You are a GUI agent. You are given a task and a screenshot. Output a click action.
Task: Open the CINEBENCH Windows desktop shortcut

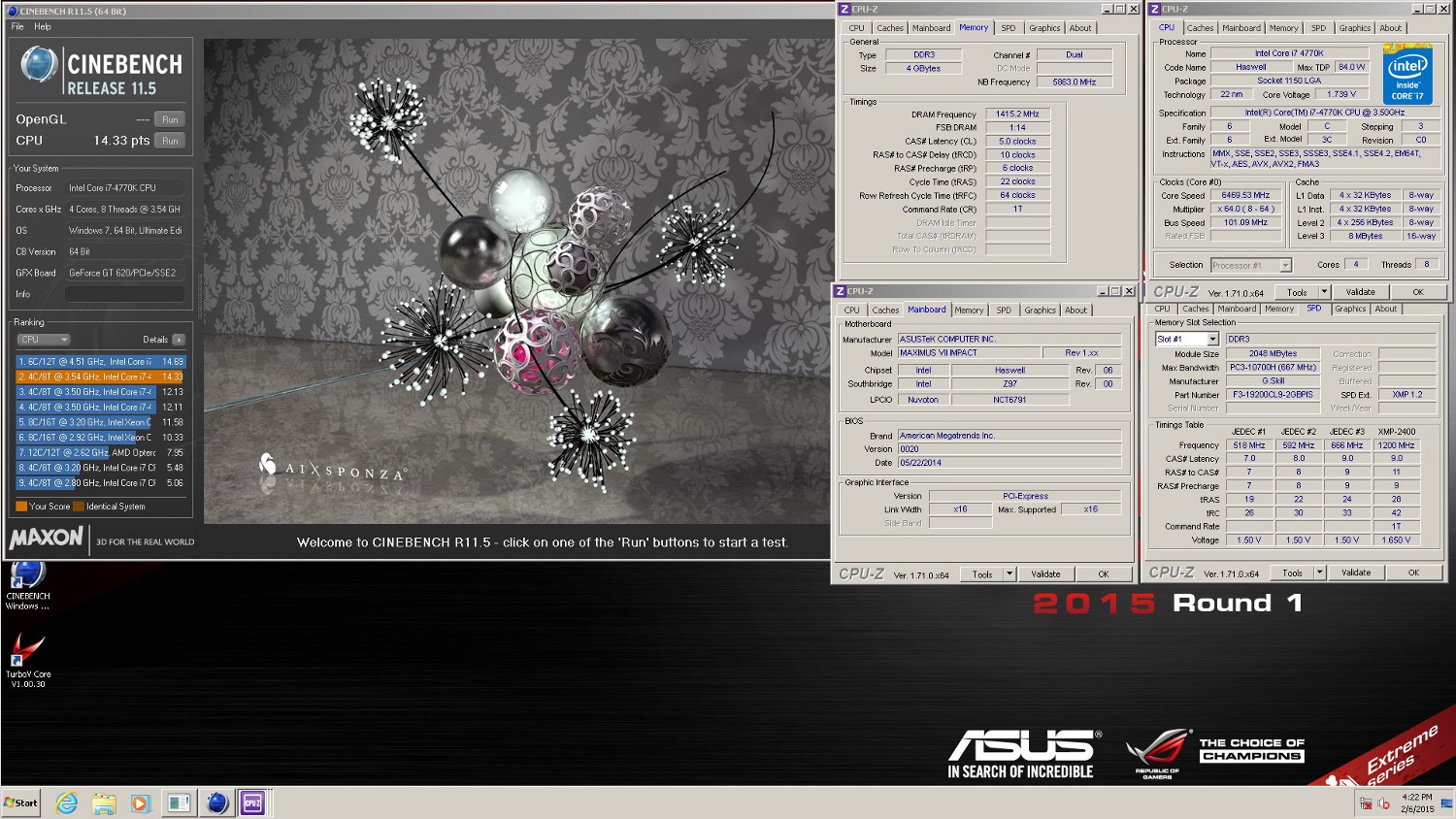click(27, 585)
